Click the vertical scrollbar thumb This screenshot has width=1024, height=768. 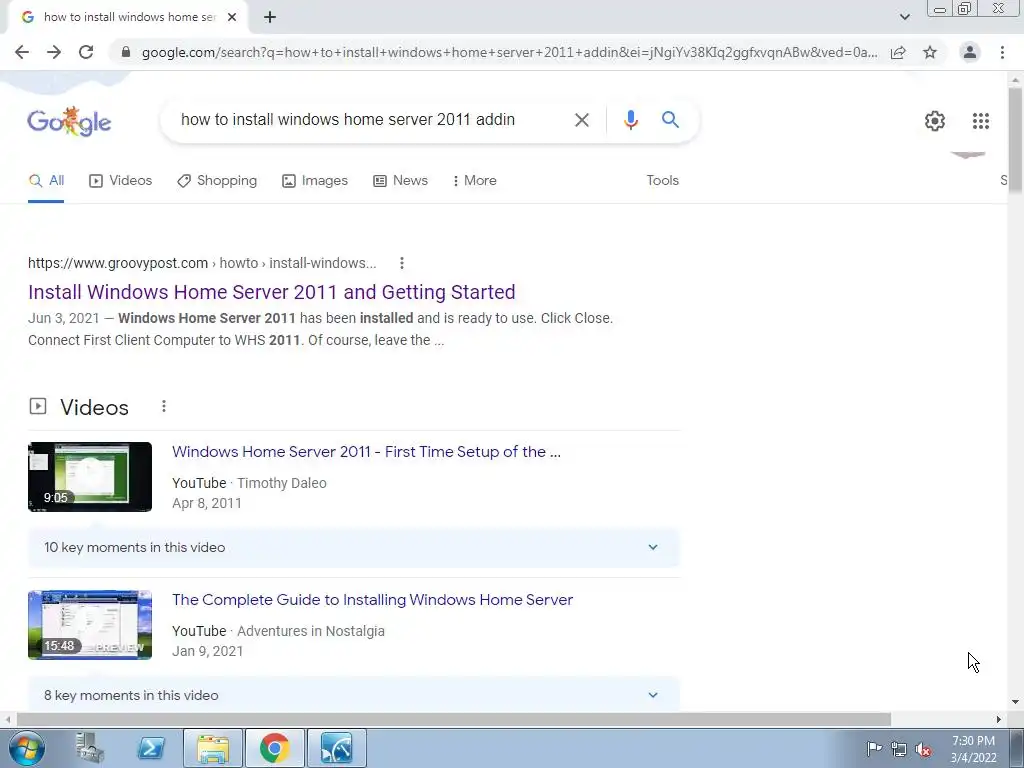click(1016, 139)
